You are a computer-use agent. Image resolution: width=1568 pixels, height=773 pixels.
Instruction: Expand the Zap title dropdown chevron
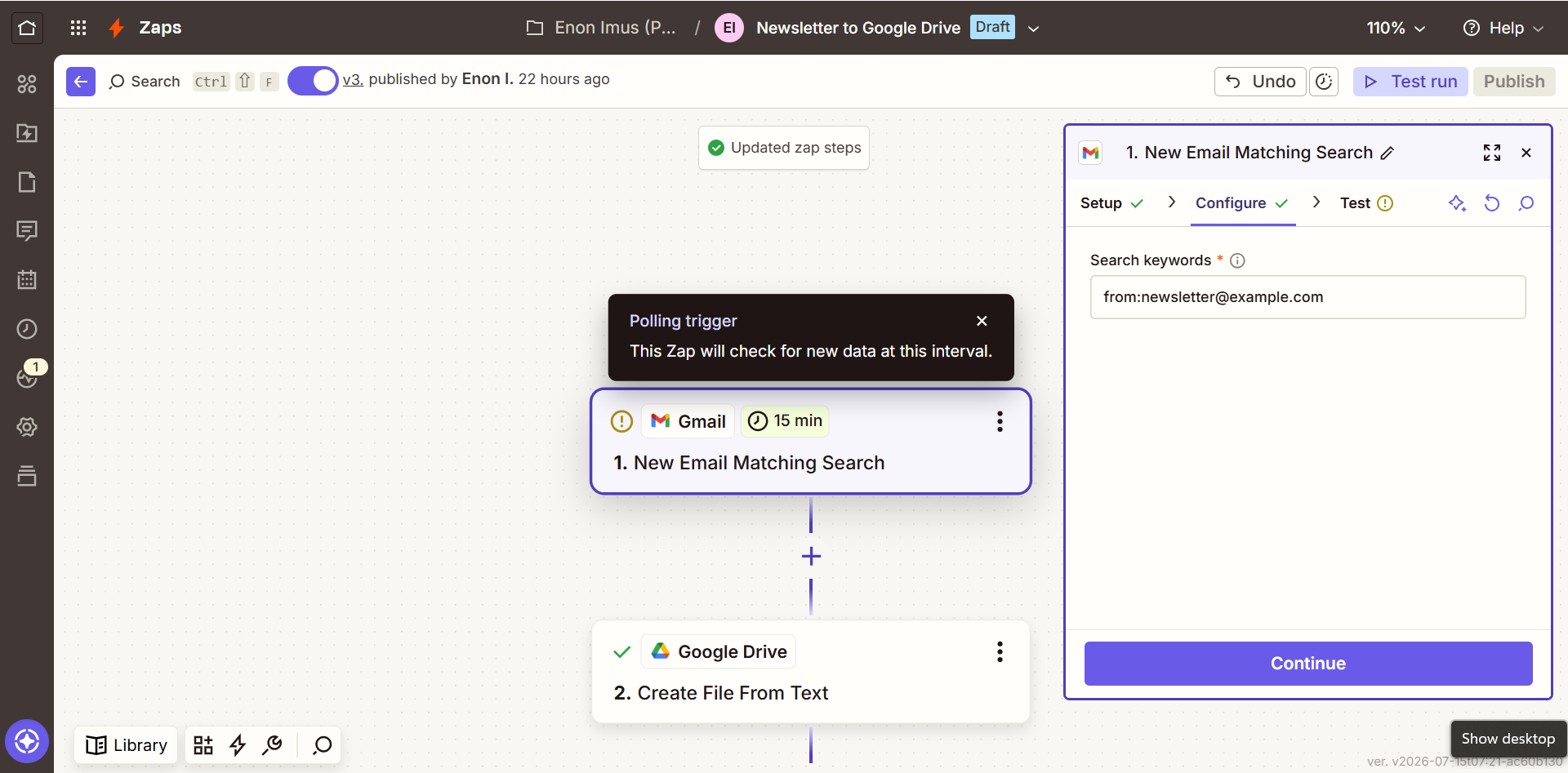[x=1033, y=29]
